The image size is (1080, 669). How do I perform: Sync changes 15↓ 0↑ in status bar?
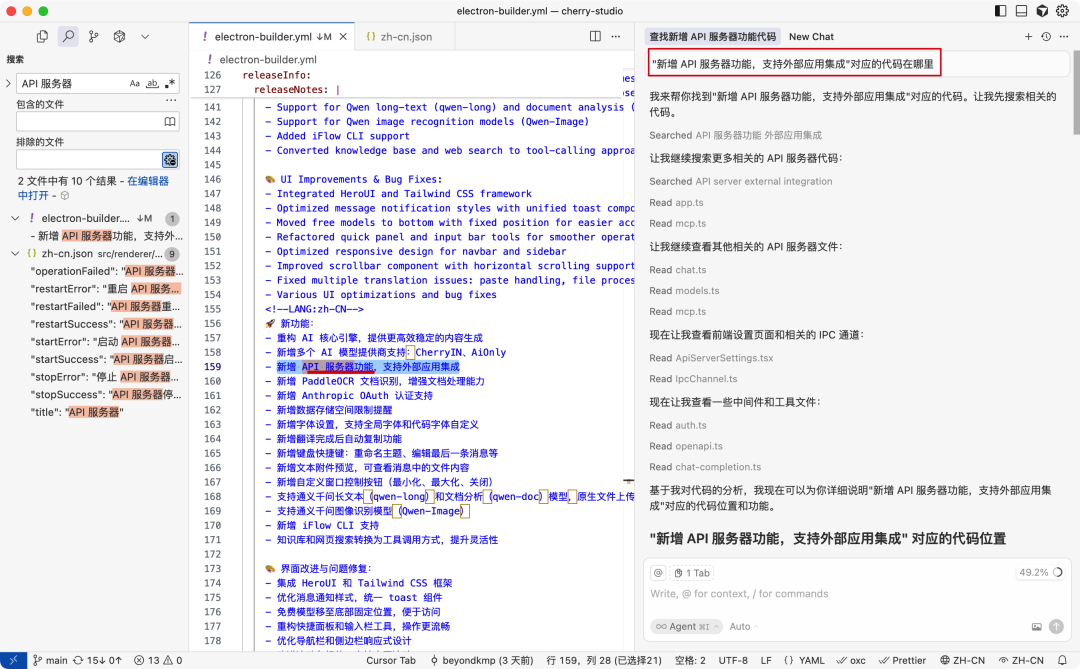98,660
